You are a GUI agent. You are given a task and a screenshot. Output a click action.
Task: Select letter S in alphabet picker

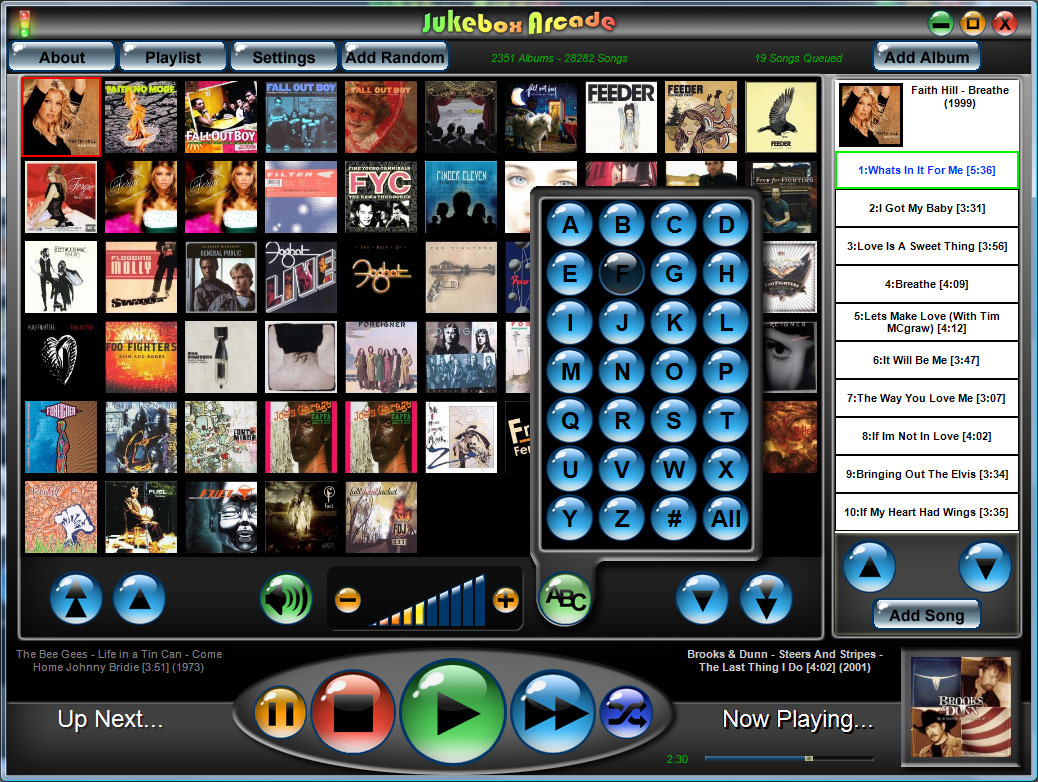[x=674, y=420]
